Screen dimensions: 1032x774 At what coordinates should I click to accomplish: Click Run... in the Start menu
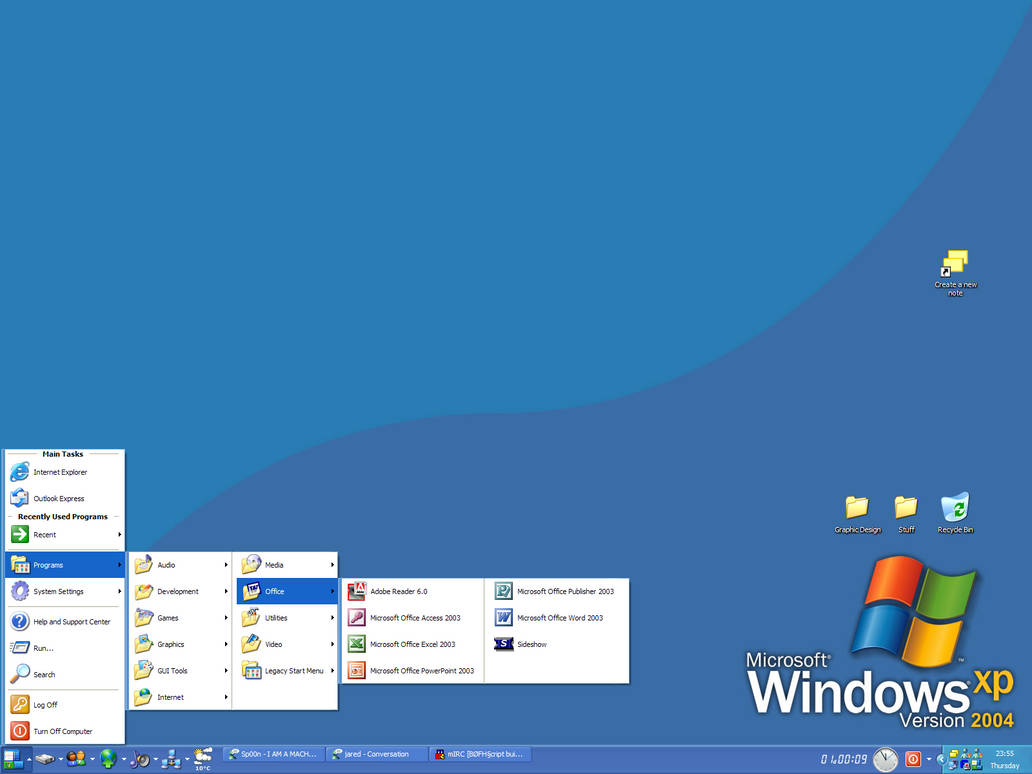(x=42, y=648)
